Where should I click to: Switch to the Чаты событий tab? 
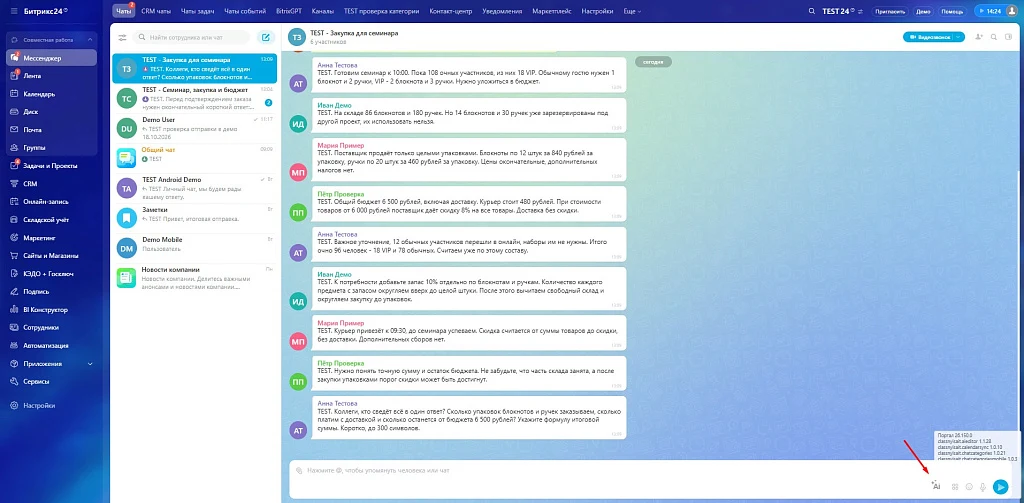[245, 11]
